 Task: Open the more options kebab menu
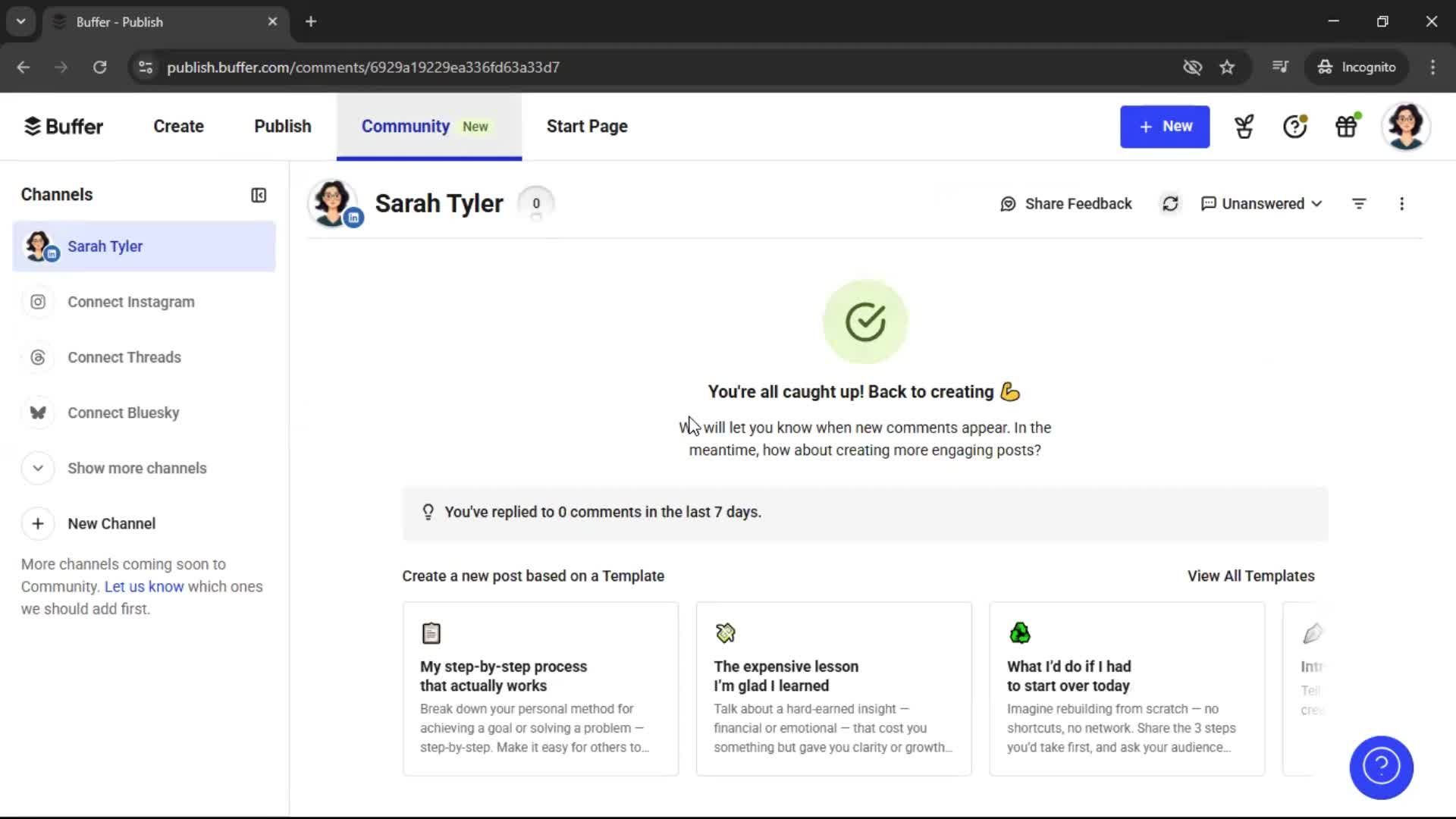click(x=1401, y=203)
